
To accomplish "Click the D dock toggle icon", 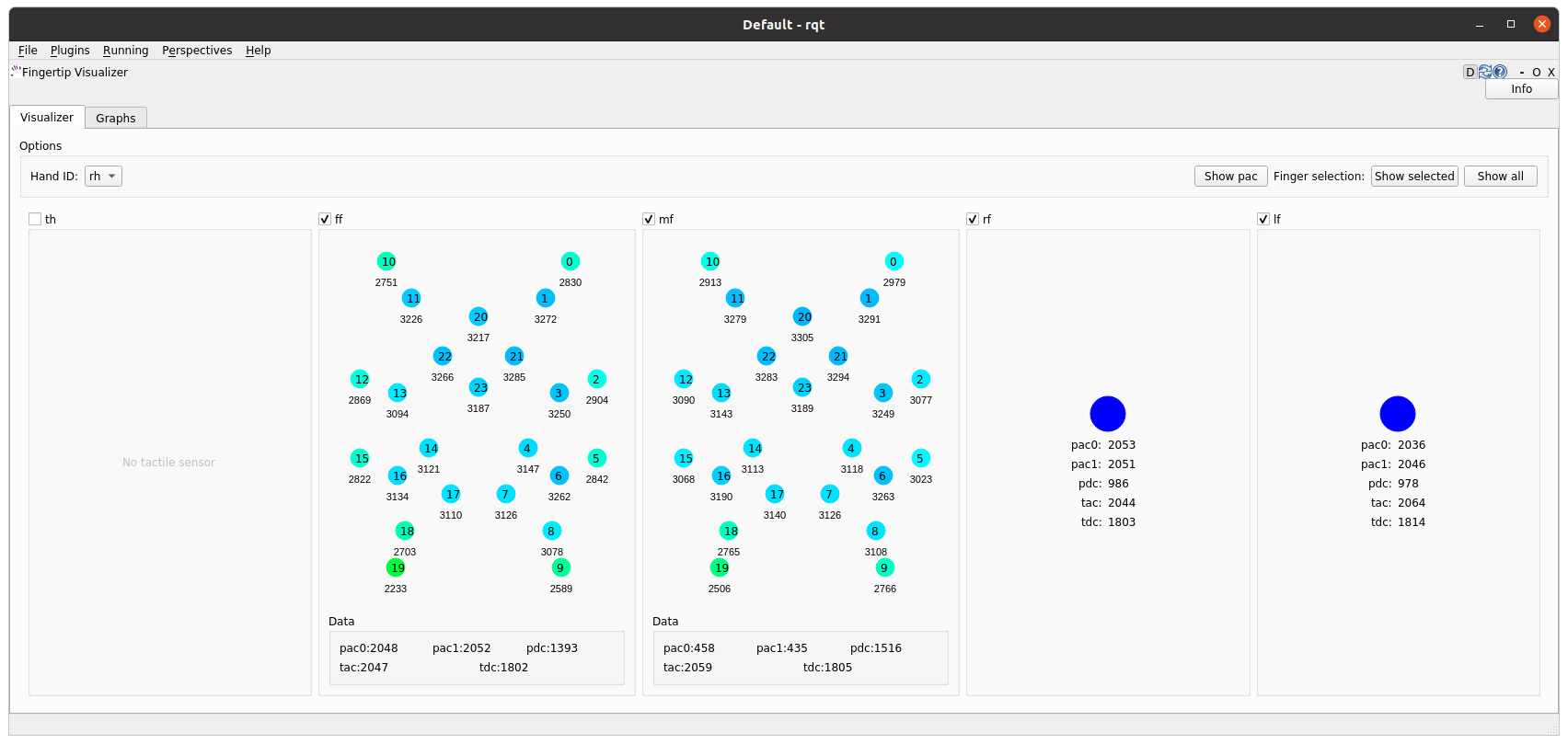I will (1470, 72).
